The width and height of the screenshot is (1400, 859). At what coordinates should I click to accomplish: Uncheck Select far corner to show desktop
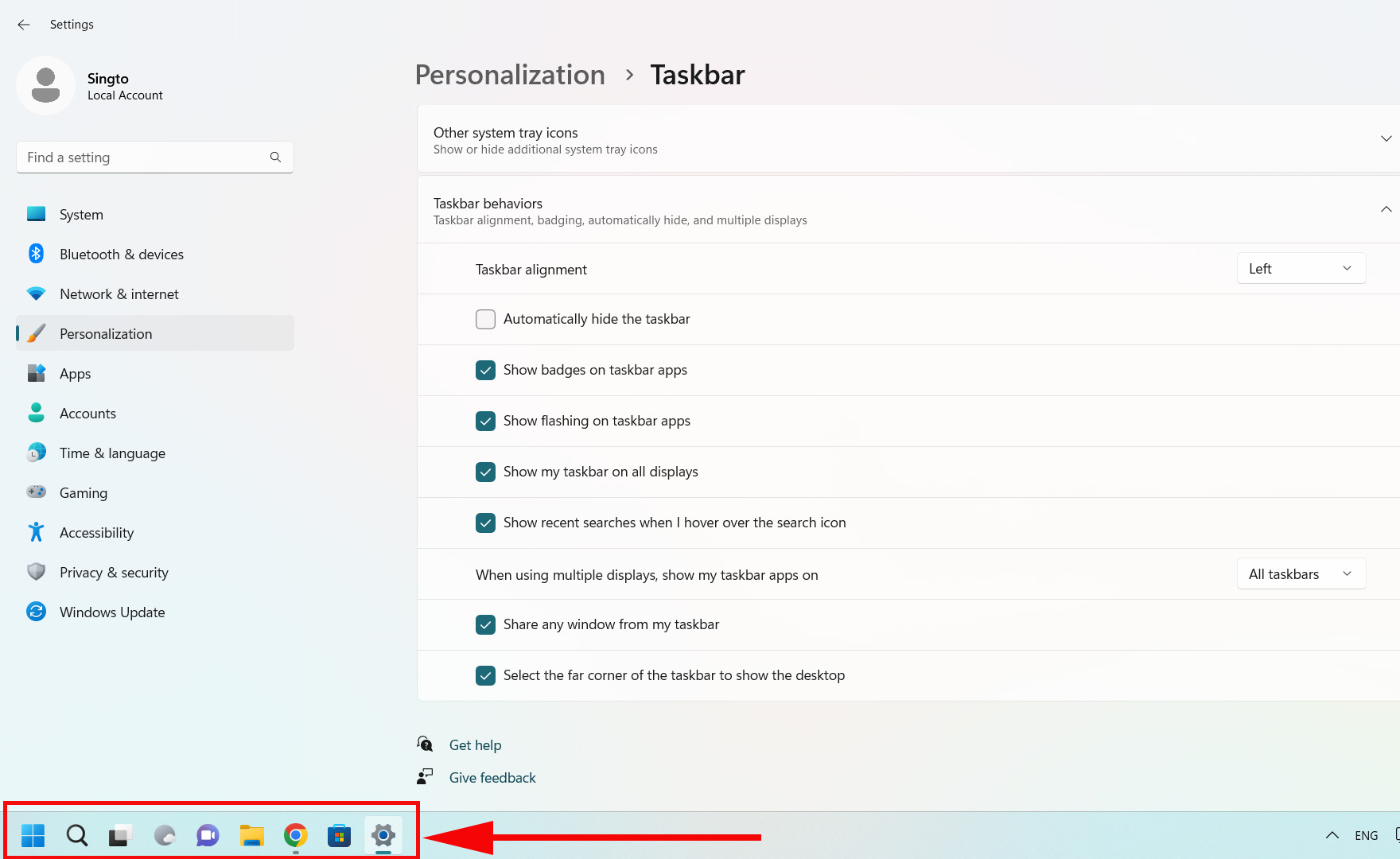(485, 675)
